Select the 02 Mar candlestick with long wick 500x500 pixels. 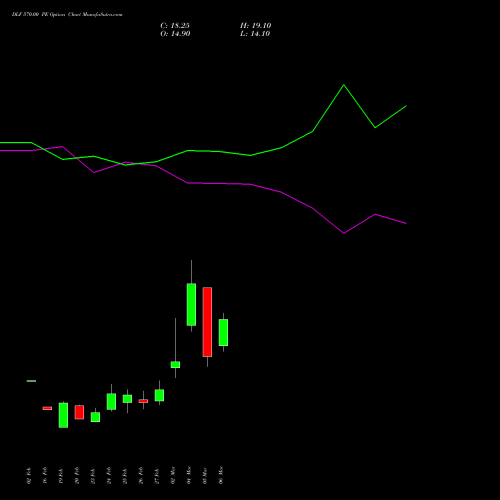click(x=175, y=364)
